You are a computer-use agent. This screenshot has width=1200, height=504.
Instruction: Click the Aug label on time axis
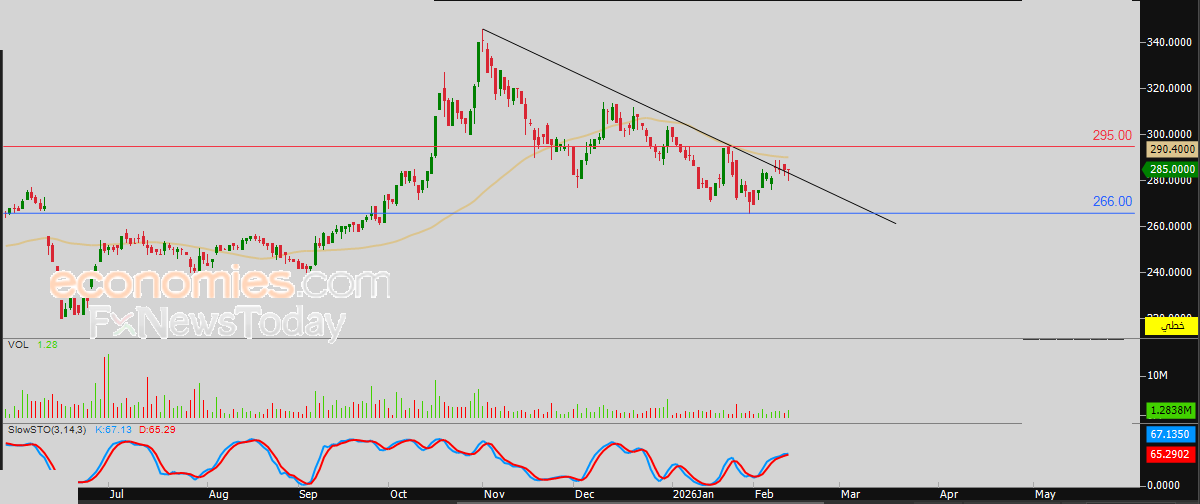219,494
